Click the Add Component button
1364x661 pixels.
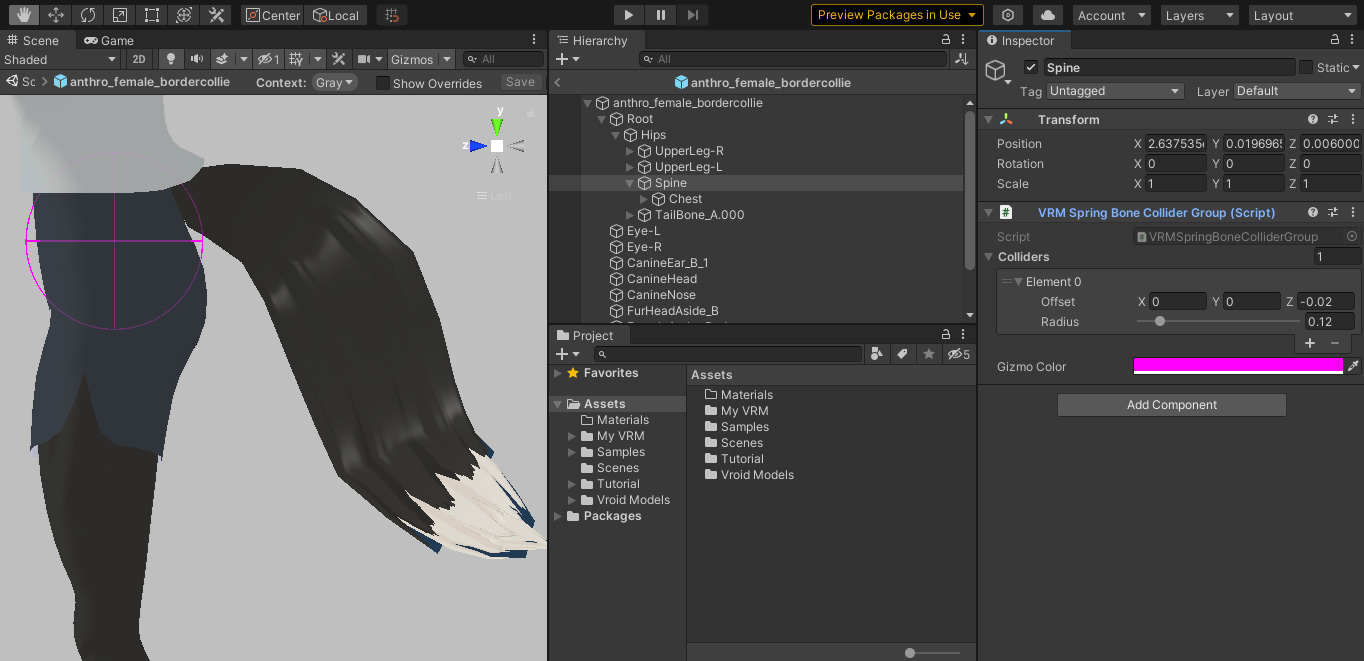click(x=1171, y=405)
